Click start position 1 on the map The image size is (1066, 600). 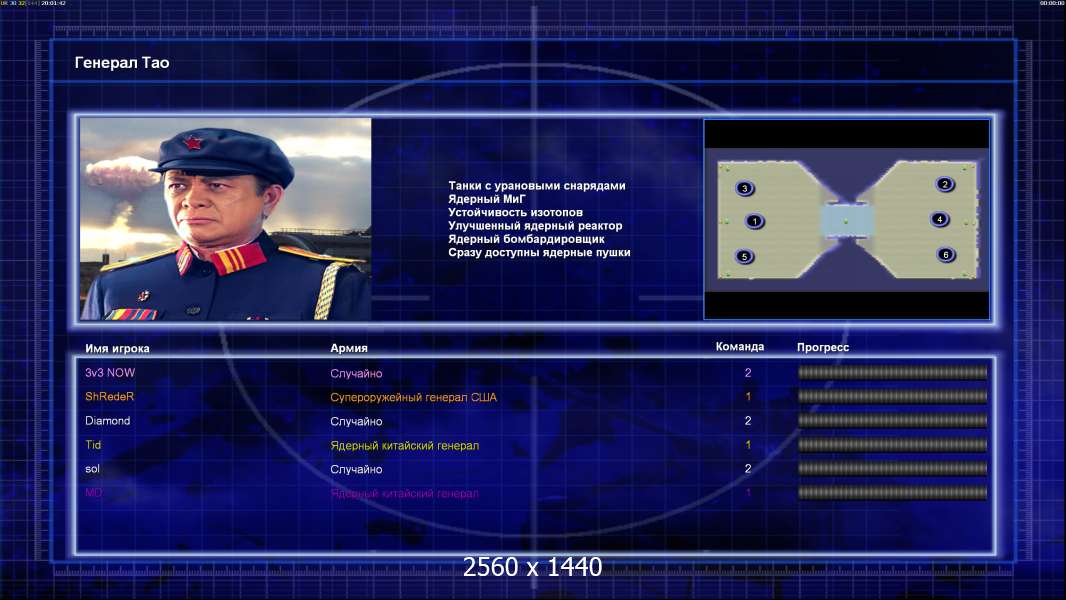pos(754,221)
